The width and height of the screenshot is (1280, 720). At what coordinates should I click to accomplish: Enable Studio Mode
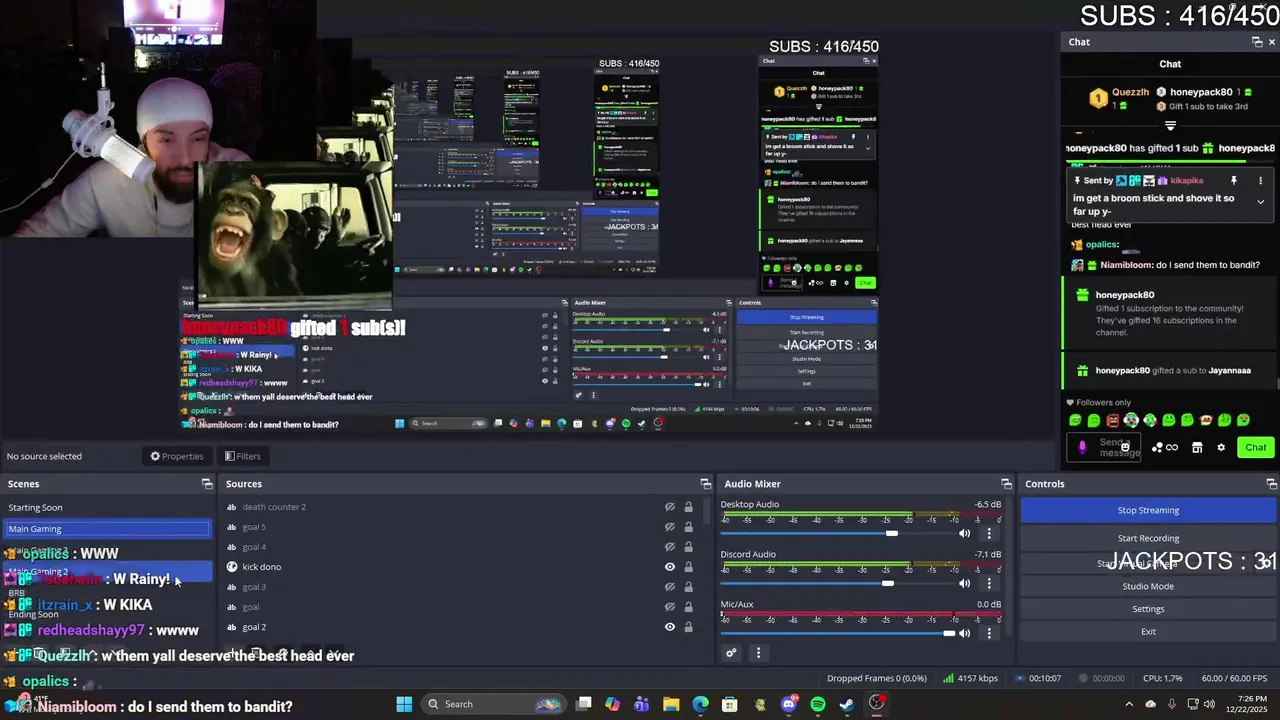[1148, 587]
